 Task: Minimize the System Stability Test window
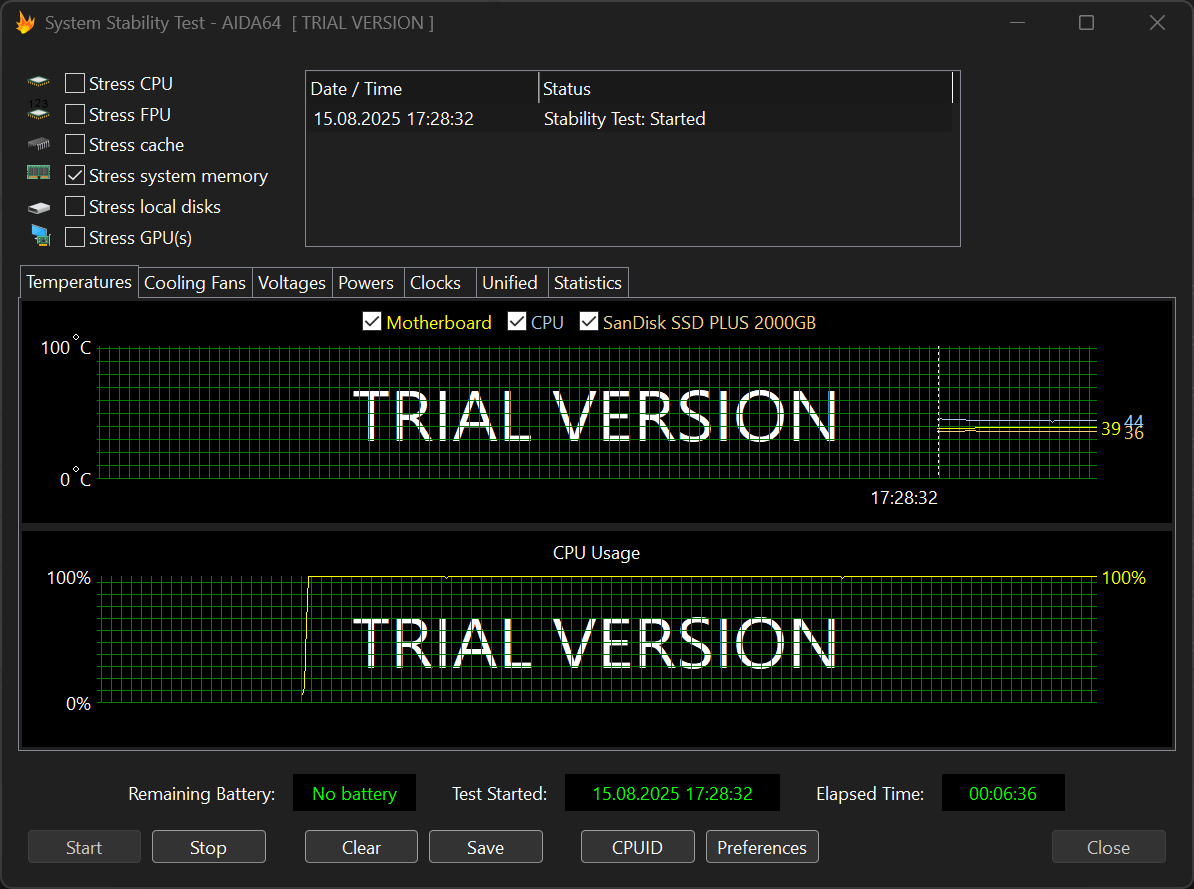[x=1017, y=23]
